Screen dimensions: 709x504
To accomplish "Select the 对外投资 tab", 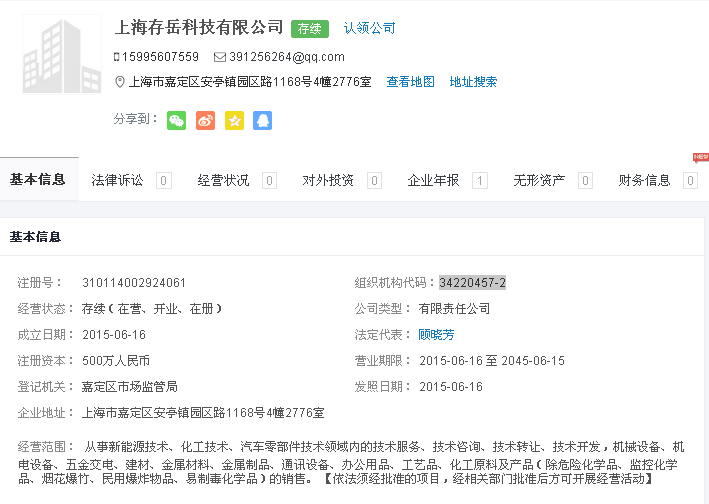I will pos(328,181).
